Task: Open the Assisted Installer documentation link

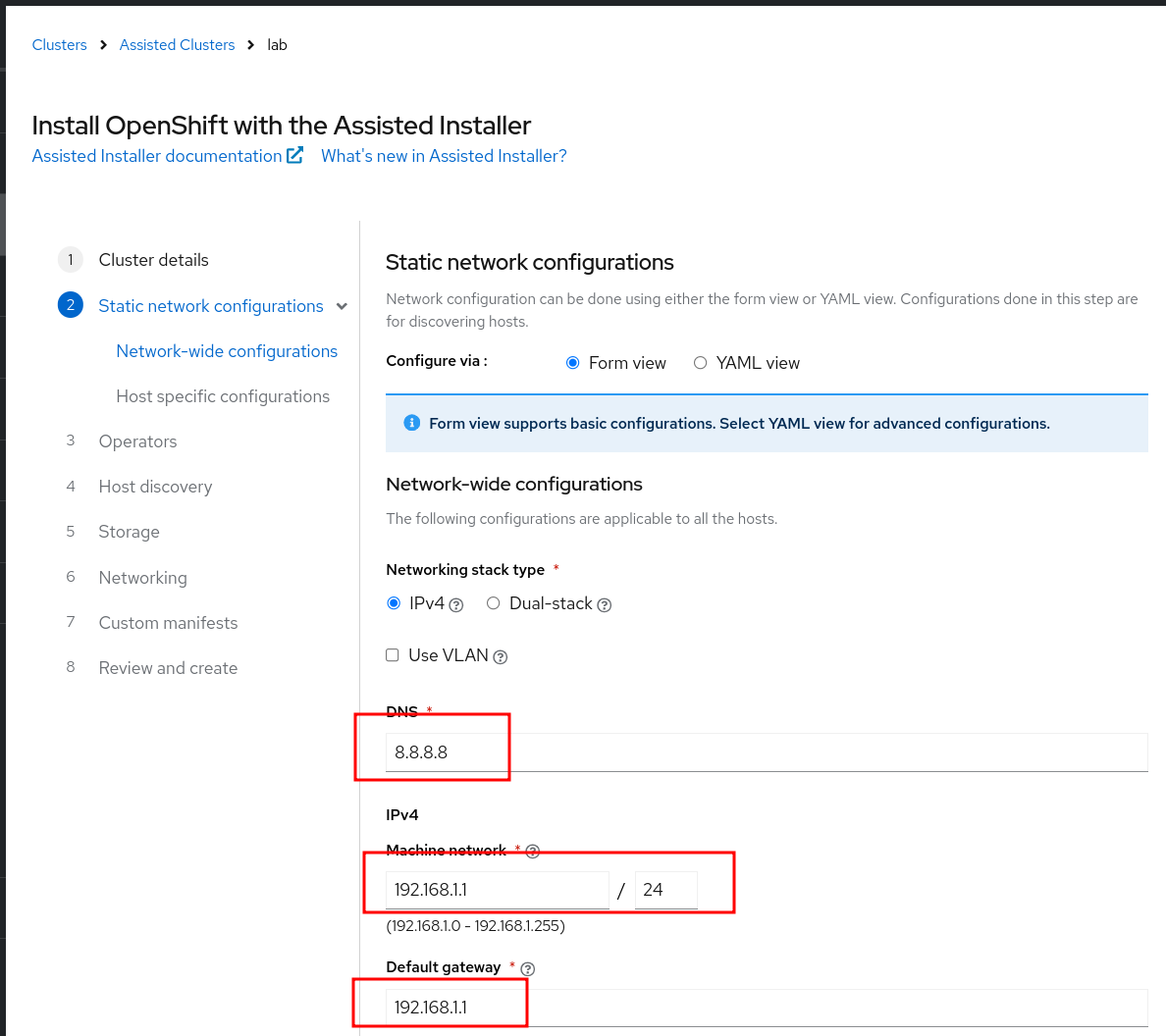Action: pyautogui.click(x=157, y=156)
